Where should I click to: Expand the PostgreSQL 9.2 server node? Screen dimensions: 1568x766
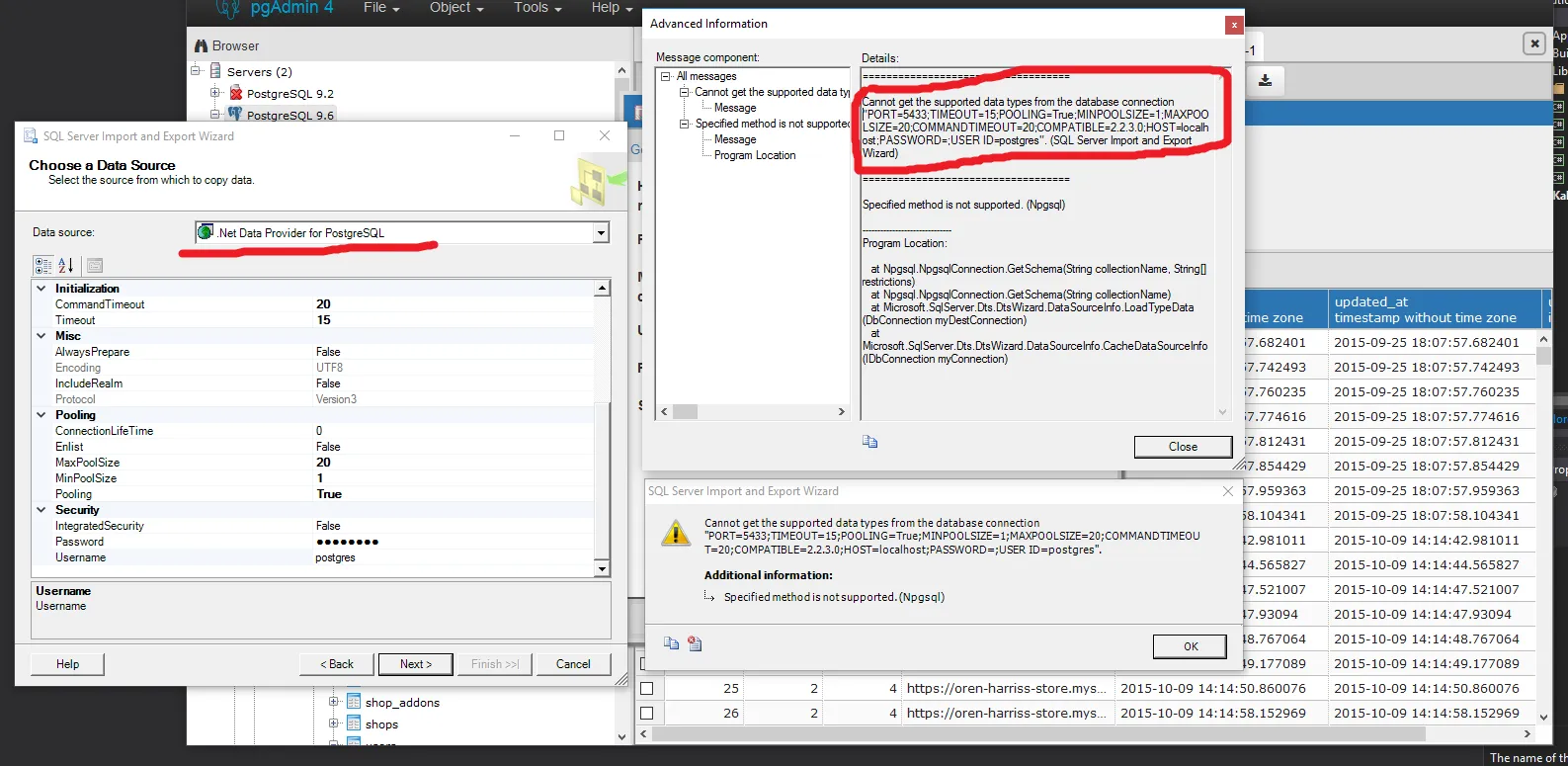(x=214, y=93)
